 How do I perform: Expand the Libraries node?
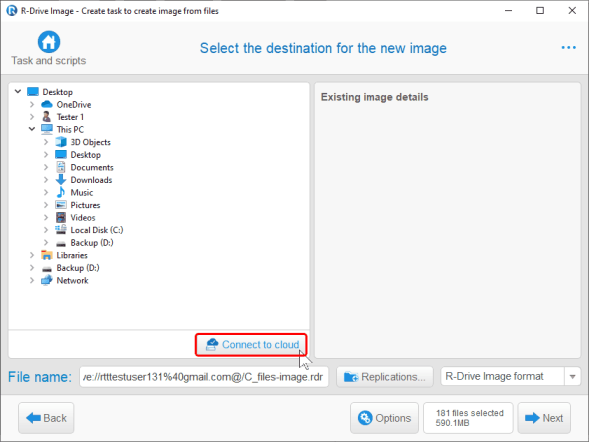(32, 255)
